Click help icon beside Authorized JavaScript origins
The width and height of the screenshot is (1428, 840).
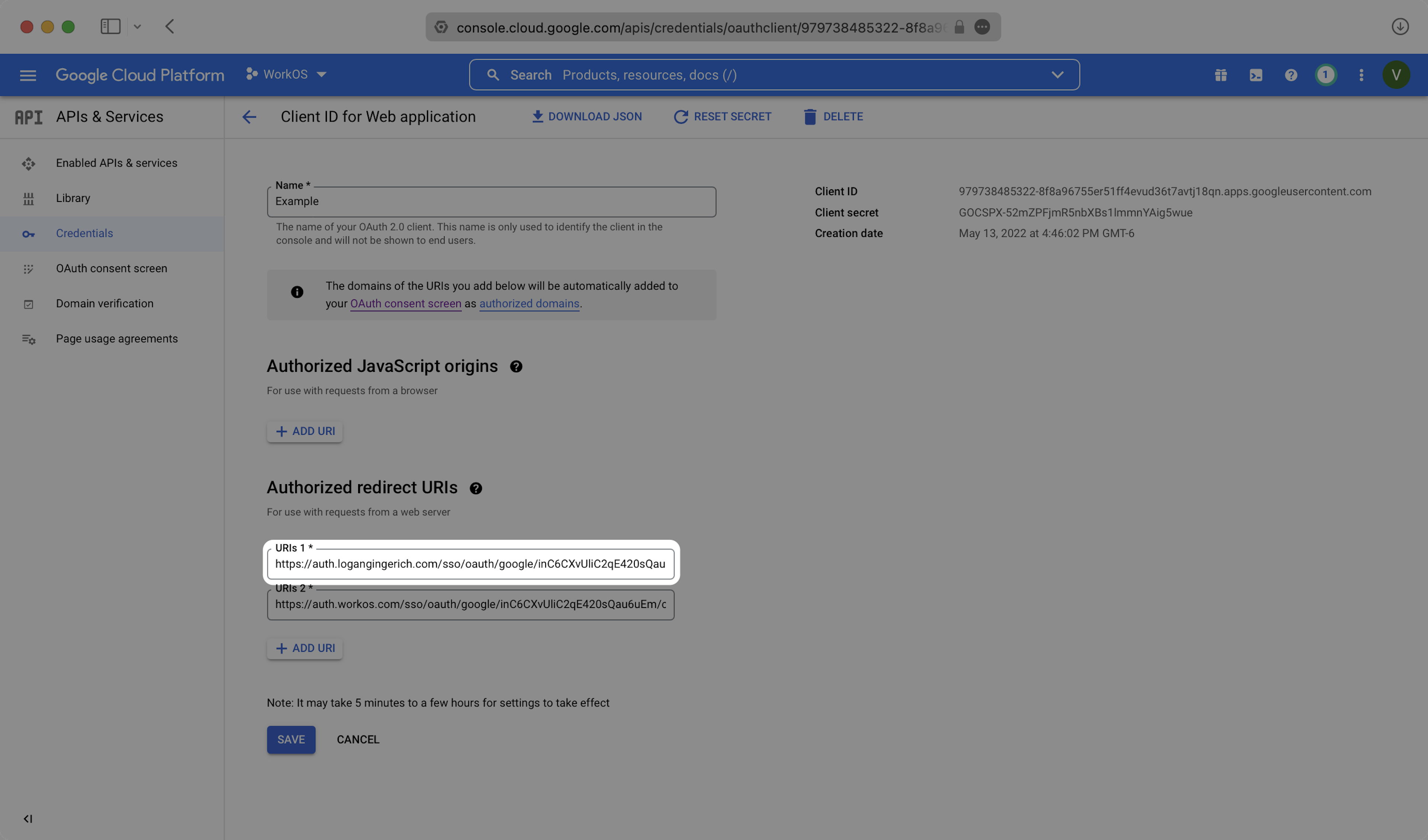[516, 367]
